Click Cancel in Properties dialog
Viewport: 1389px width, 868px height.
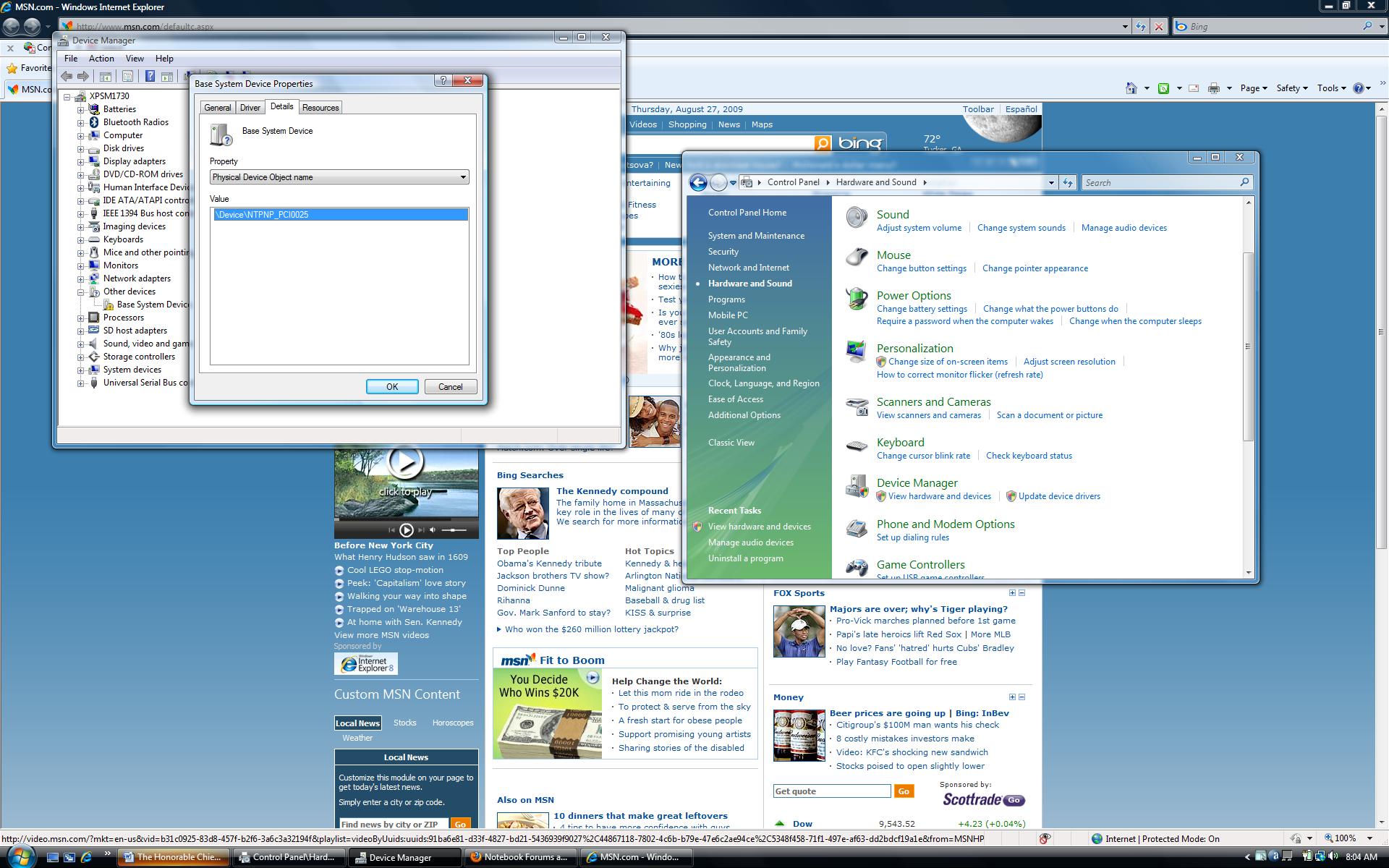450,387
